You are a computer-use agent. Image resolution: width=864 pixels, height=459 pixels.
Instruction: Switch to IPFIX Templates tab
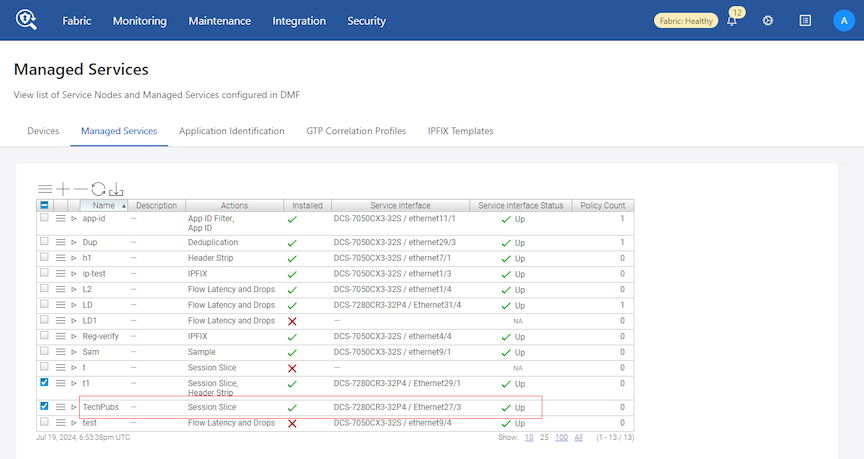tap(461, 131)
